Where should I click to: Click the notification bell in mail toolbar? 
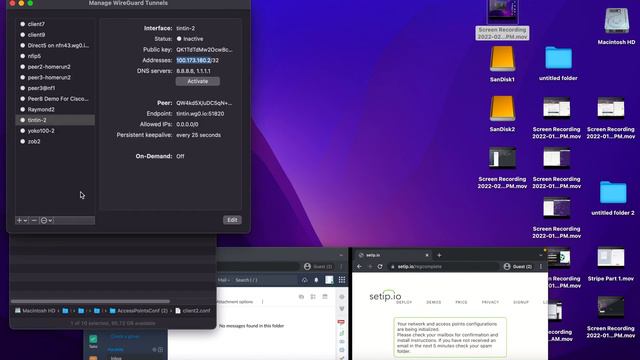coord(316,280)
